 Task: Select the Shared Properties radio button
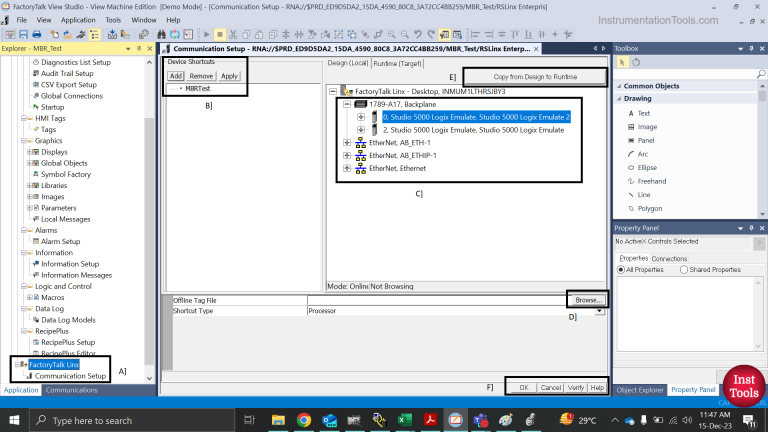pos(684,270)
